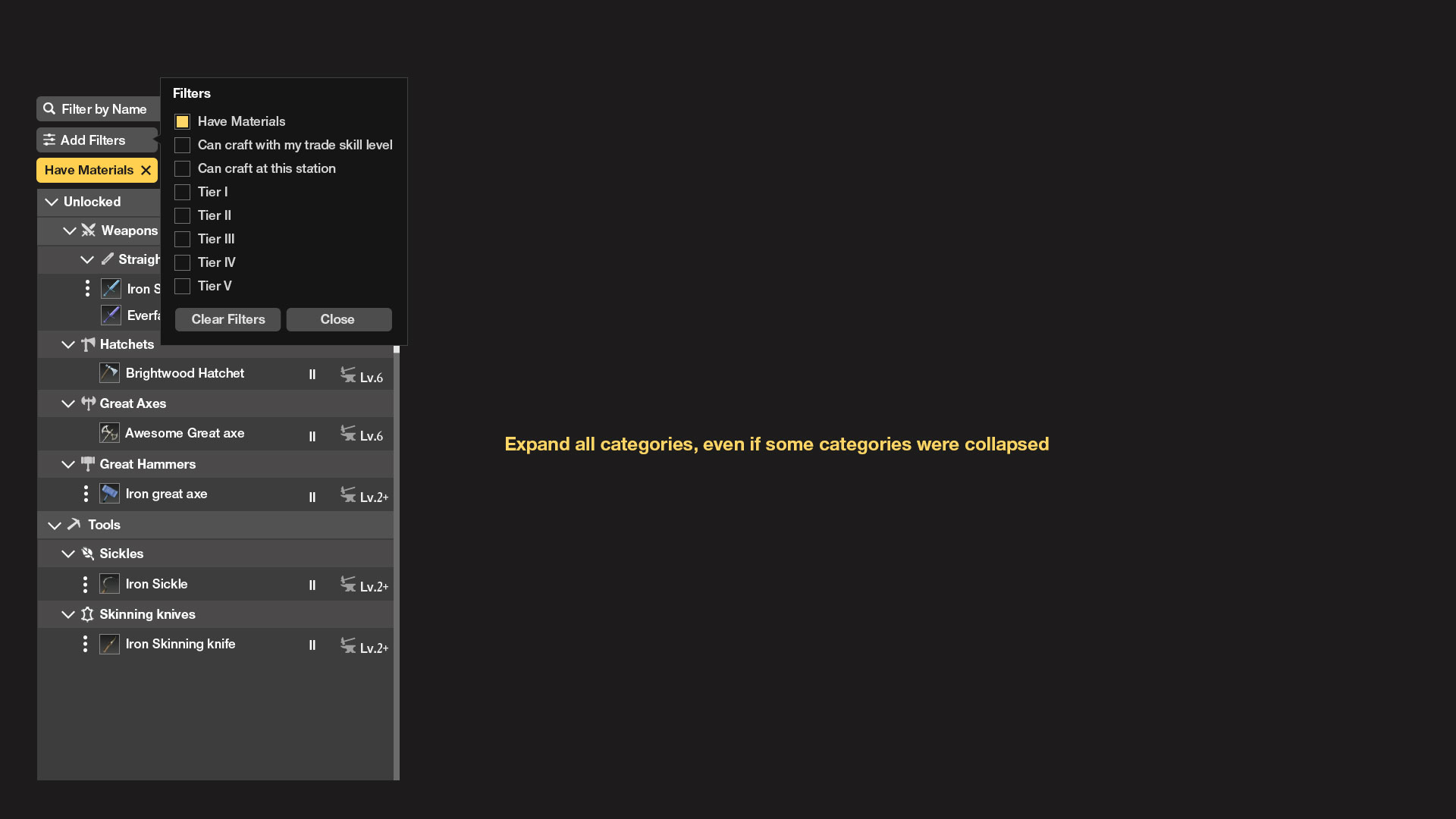This screenshot has width=1456, height=819.
Task: Click the Awesome Great axe item icon
Action: tap(109, 433)
